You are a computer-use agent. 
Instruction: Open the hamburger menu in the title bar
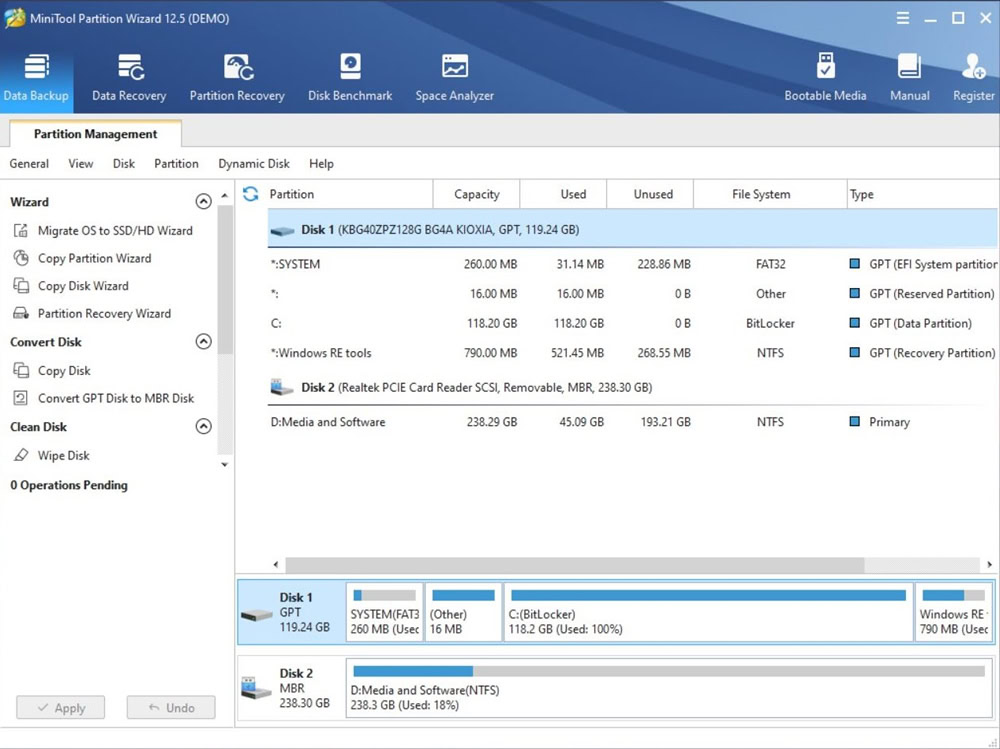(902, 18)
